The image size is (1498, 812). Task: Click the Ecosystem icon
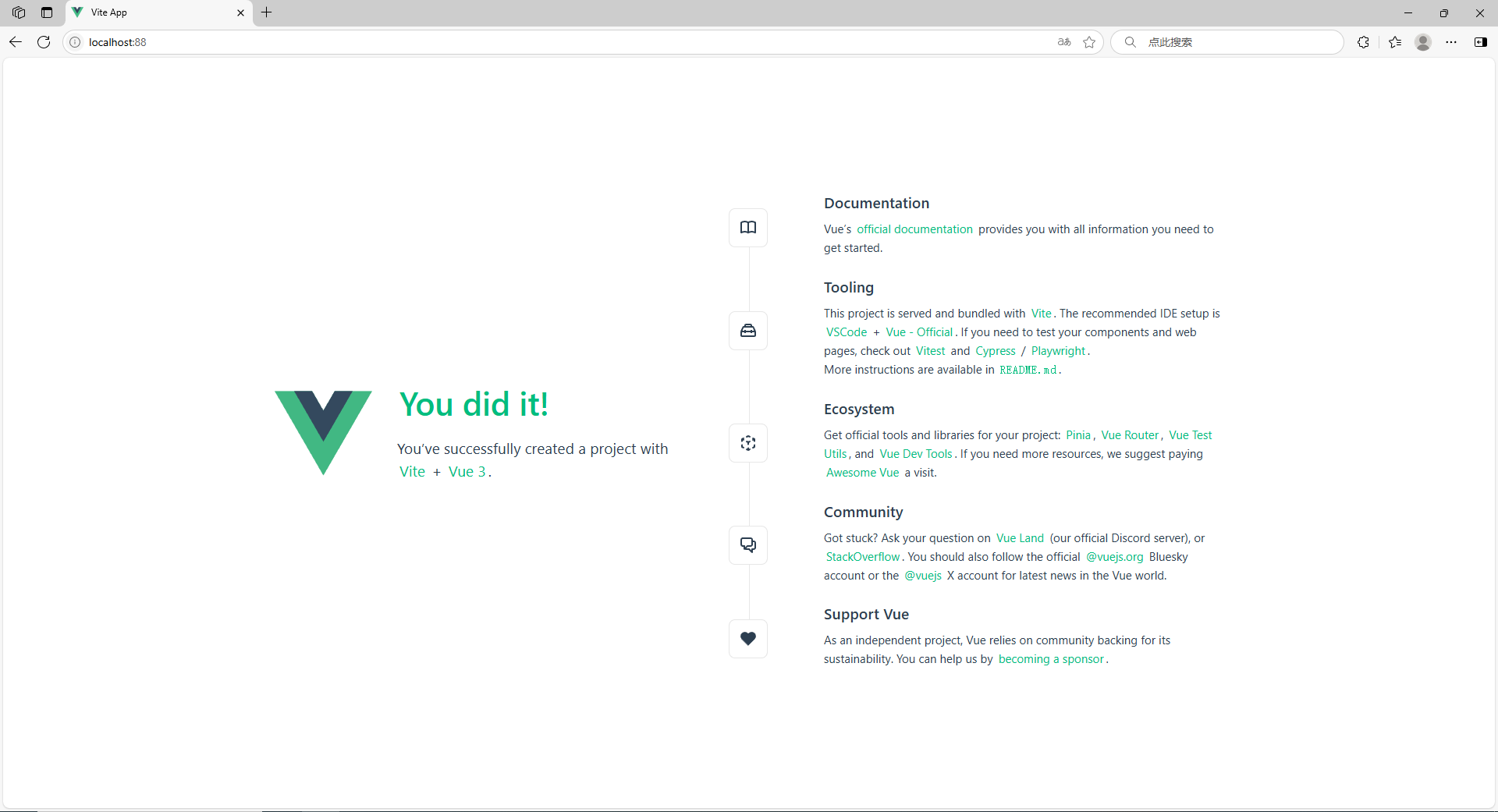(x=748, y=443)
